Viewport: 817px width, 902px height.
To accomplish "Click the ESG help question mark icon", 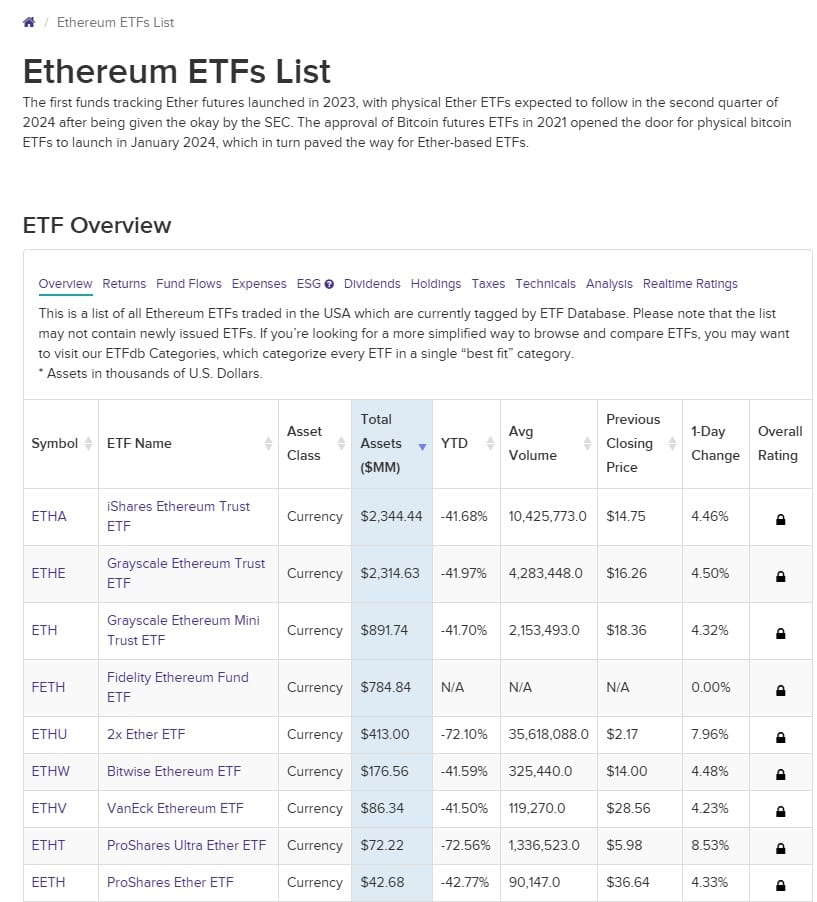I will point(329,284).
